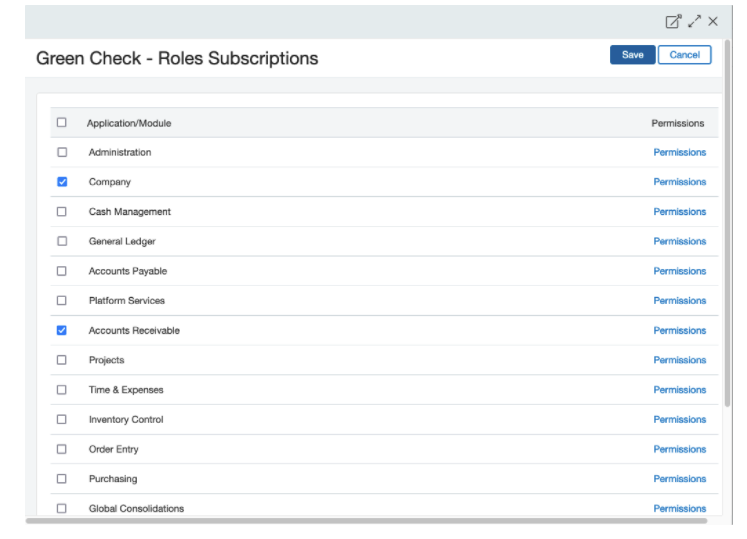The height and width of the screenshot is (539, 747).
Task: Open Permissions link for Global Consolidations
Action: [x=679, y=508]
